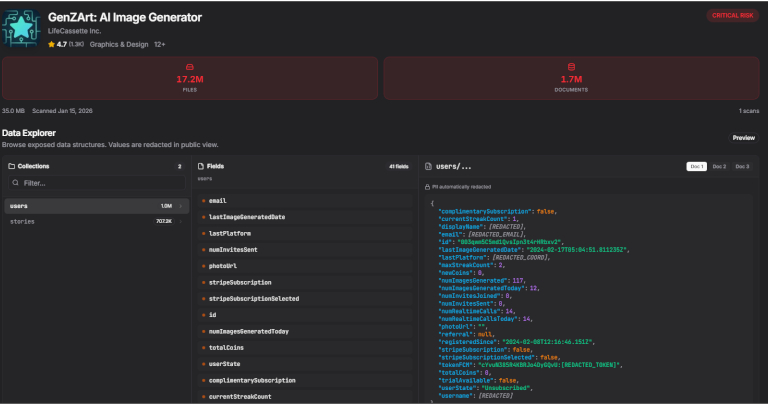Image resolution: width=768 pixels, height=405 pixels.
Task: Click the GenZArt app logo icon
Action: click(21, 28)
